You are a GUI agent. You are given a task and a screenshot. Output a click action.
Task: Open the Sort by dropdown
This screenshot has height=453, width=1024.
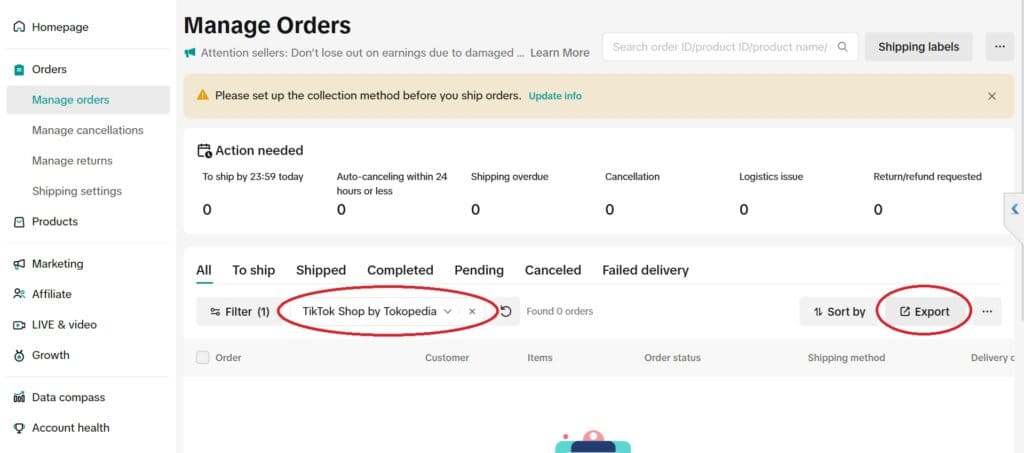tap(839, 312)
